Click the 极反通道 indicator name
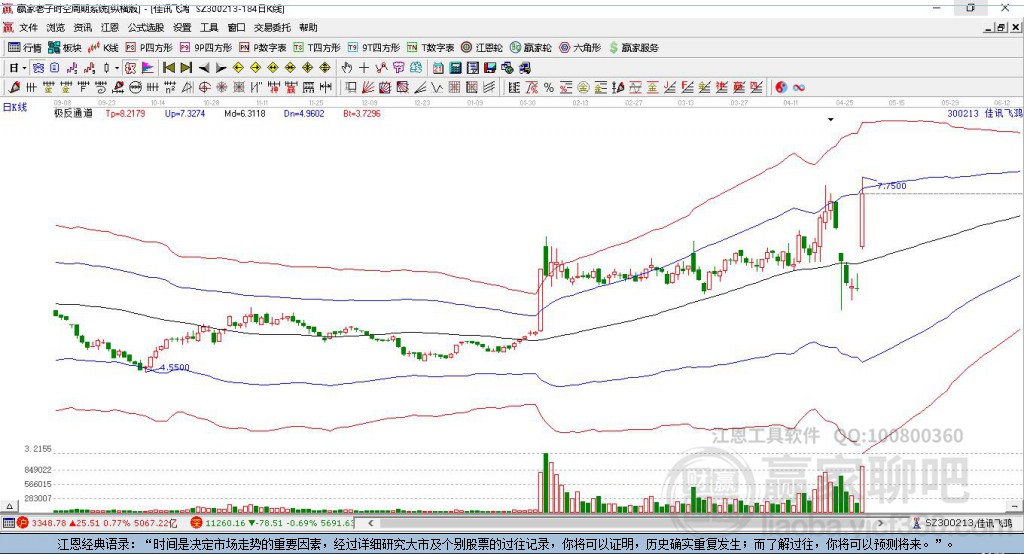The width and height of the screenshot is (1024, 554). (x=73, y=114)
